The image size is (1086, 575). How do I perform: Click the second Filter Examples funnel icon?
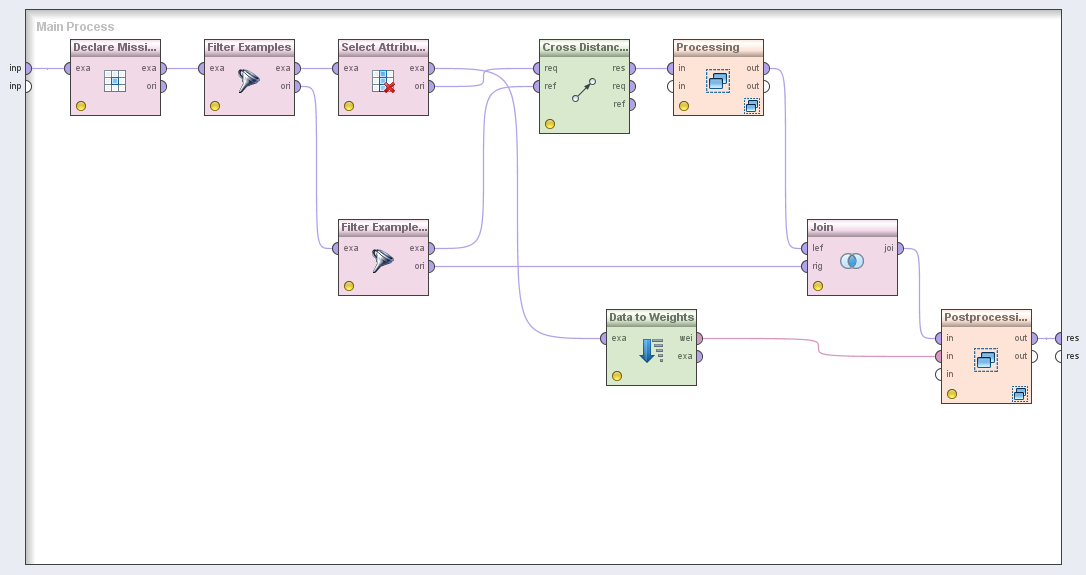[383, 261]
